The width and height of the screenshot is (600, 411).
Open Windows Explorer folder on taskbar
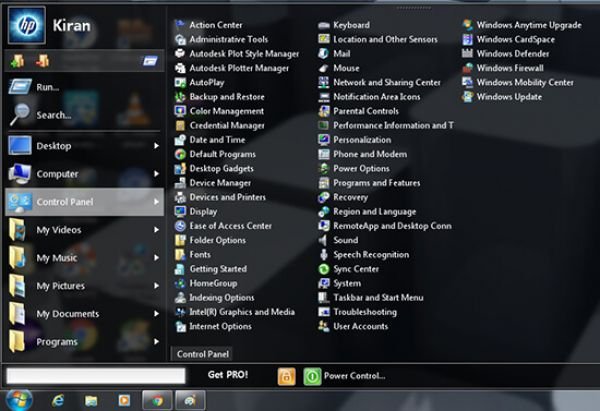91,401
